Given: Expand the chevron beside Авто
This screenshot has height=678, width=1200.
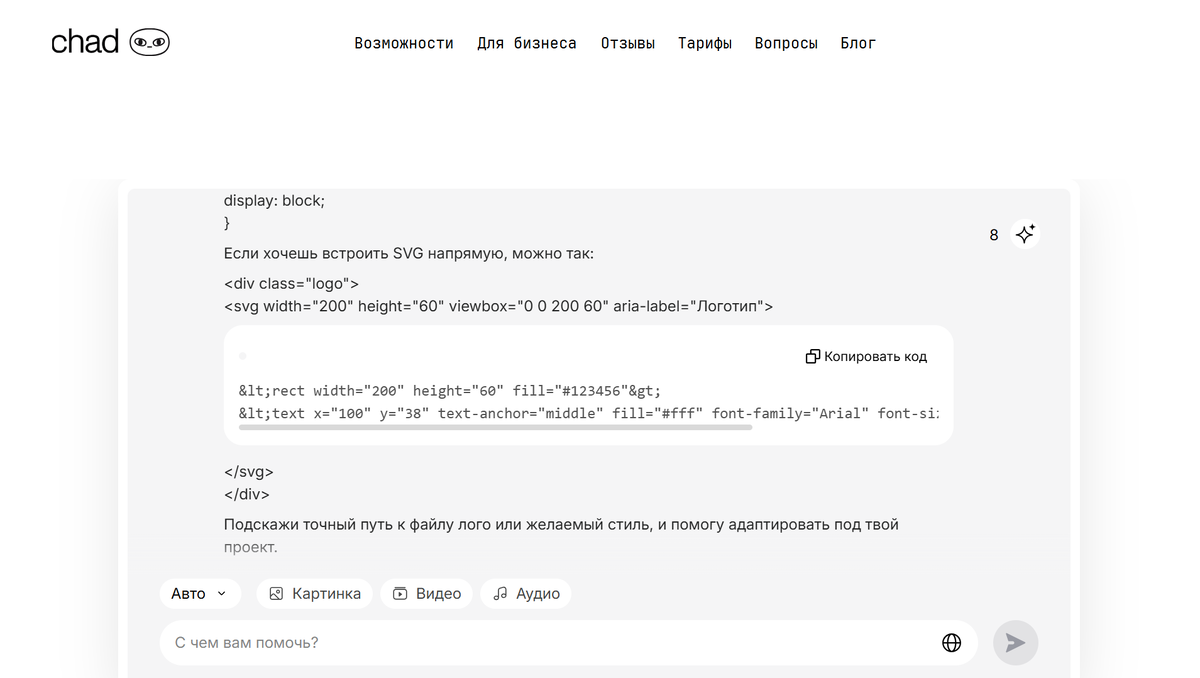Looking at the screenshot, I should click(x=222, y=594).
